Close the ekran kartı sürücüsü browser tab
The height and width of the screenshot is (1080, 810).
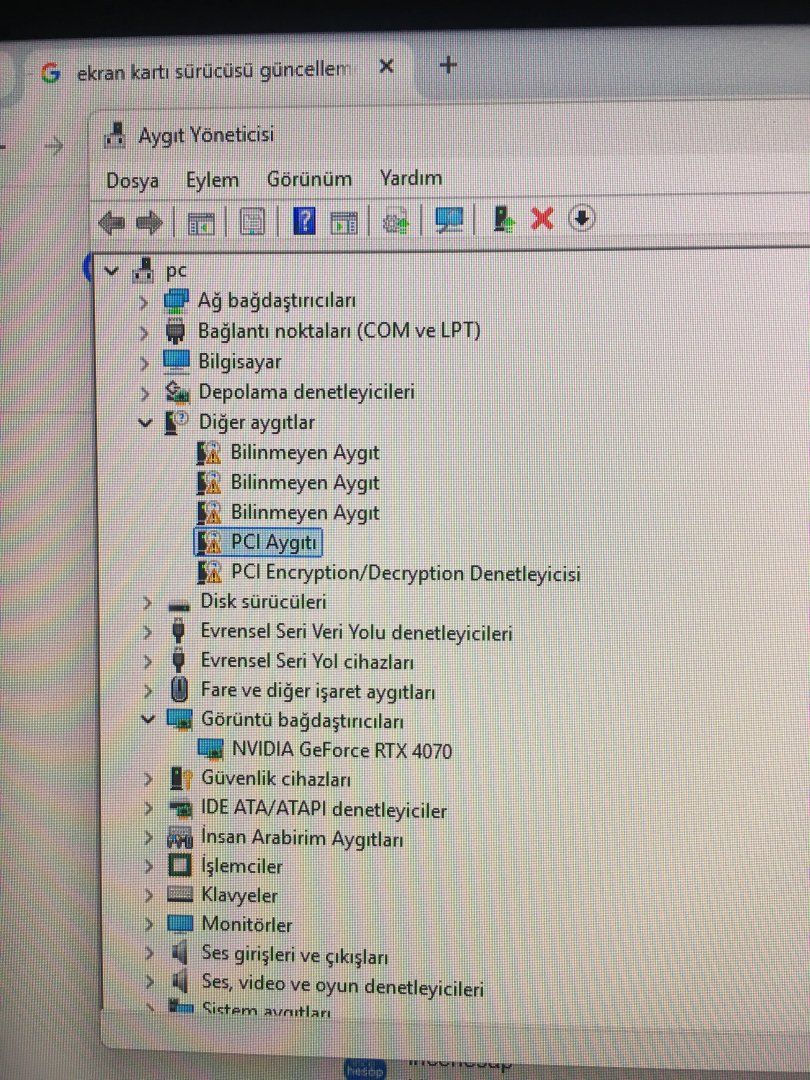coord(387,67)
